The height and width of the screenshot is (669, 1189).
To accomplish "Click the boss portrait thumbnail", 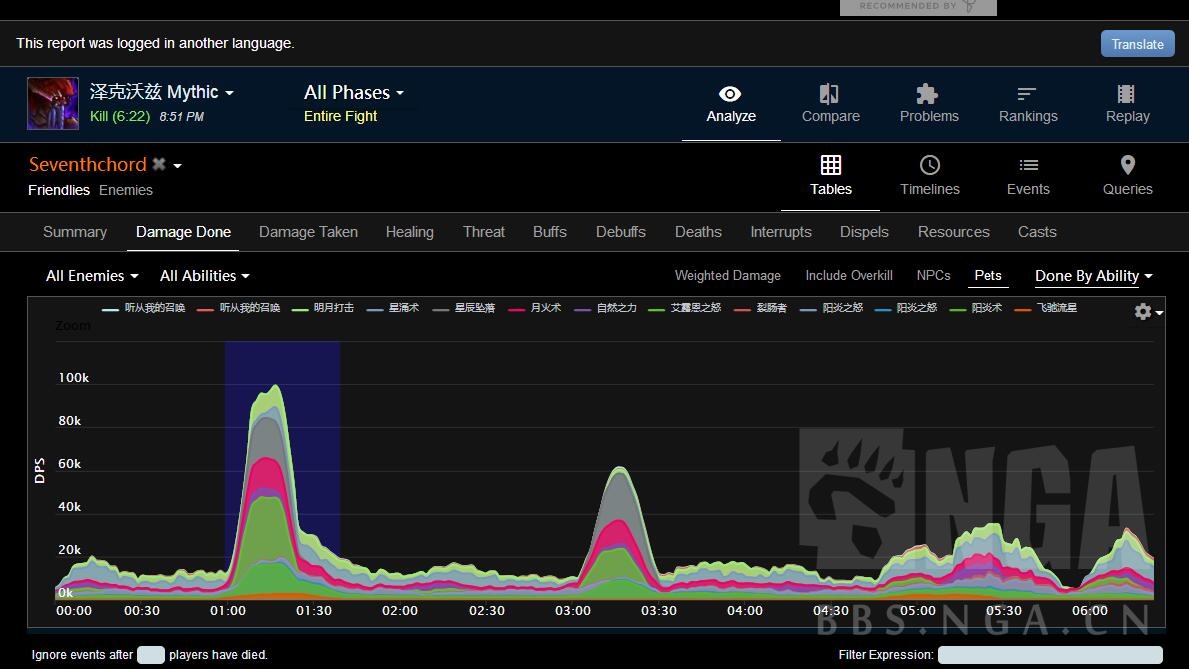I will (x=53, y=103).
